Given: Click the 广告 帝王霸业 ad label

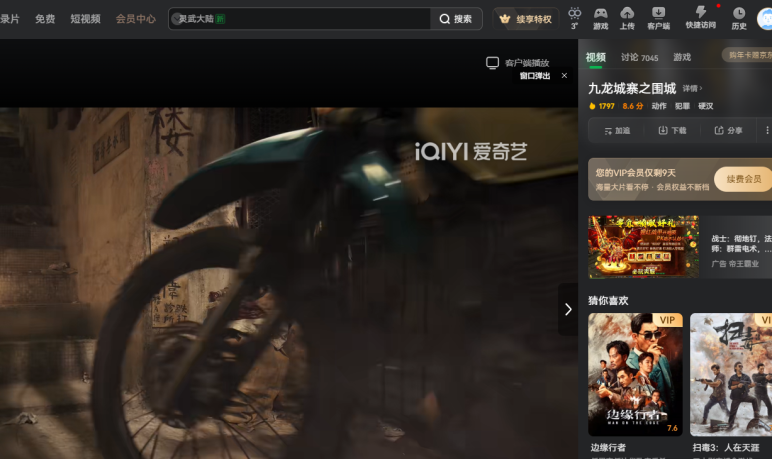Looking at the screenshot, I should tap(735, 264).
